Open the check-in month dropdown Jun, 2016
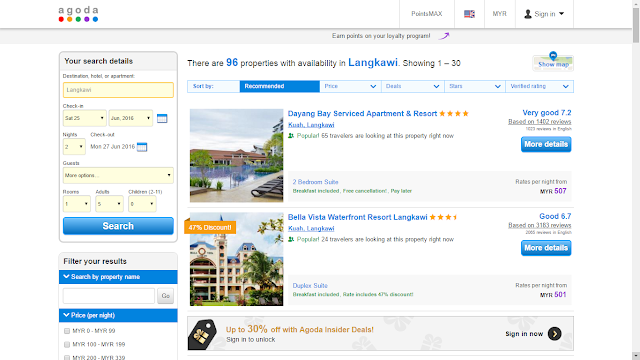The width and height of the screenshot is (640, 360). (x=131, y=118)
